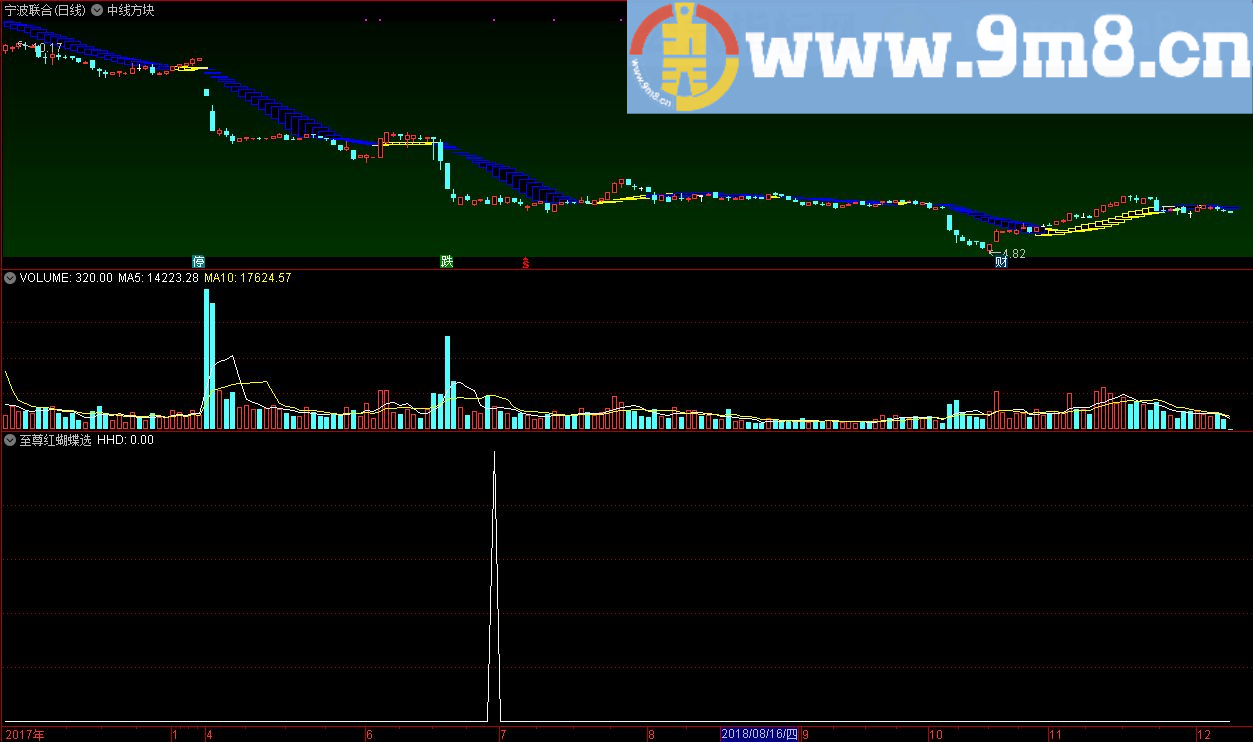The height and width of the screenshot is (742, 1253).
Task: Select the 中线方块 indicator label
Action: pyautogui.click(x=131, y=10)
